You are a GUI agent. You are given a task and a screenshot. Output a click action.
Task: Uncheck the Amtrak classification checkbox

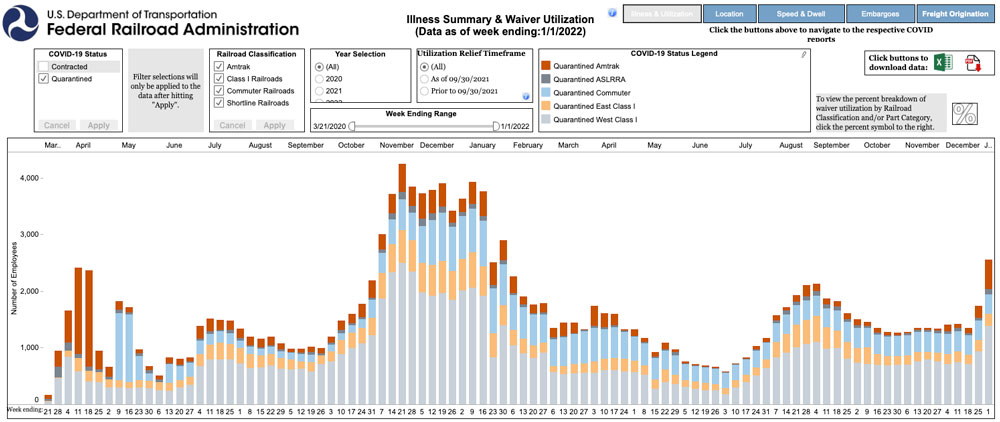pos(219,66)
